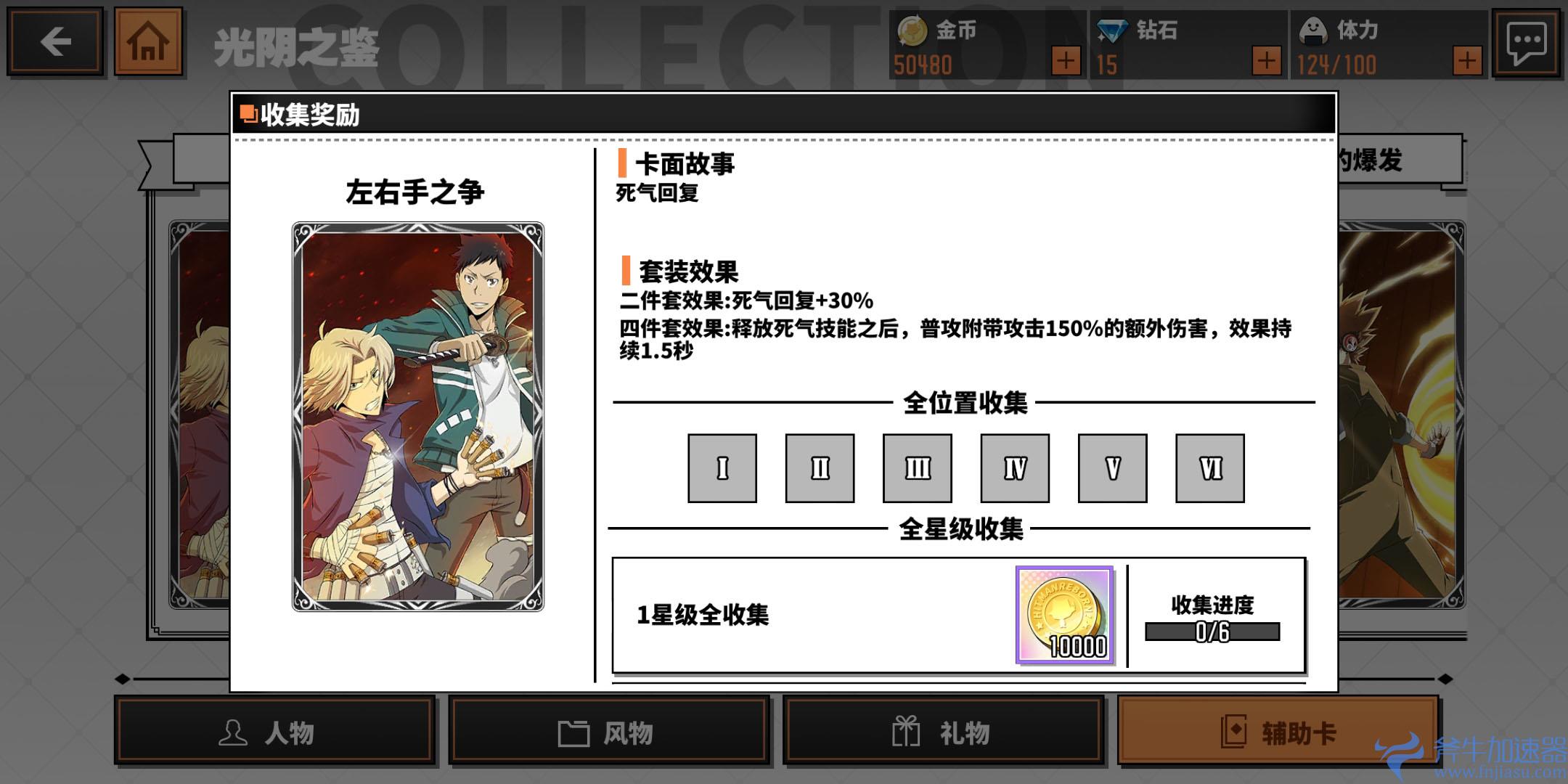Open the 辅助卡 tab
1568x784 pixels.
coord(1278,731)
